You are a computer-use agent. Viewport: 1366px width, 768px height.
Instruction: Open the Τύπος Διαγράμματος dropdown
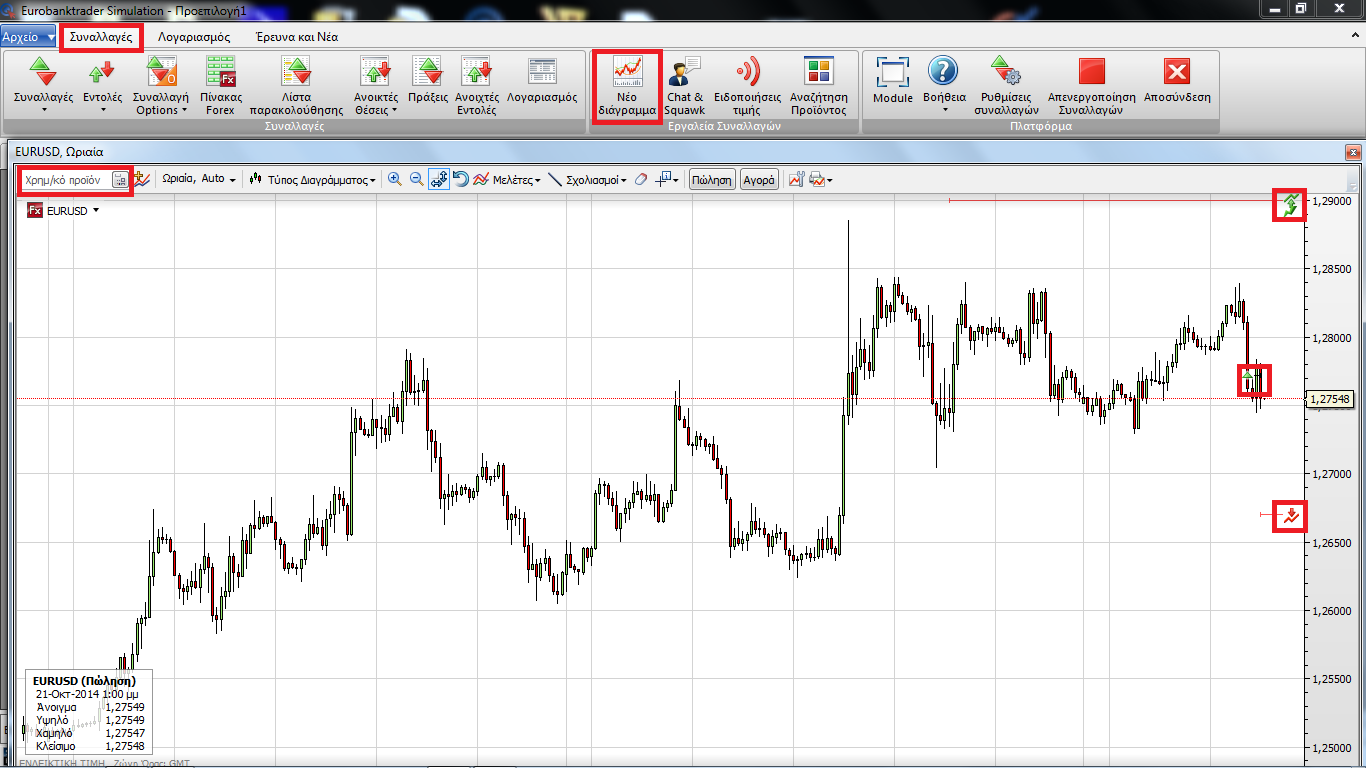314,180
